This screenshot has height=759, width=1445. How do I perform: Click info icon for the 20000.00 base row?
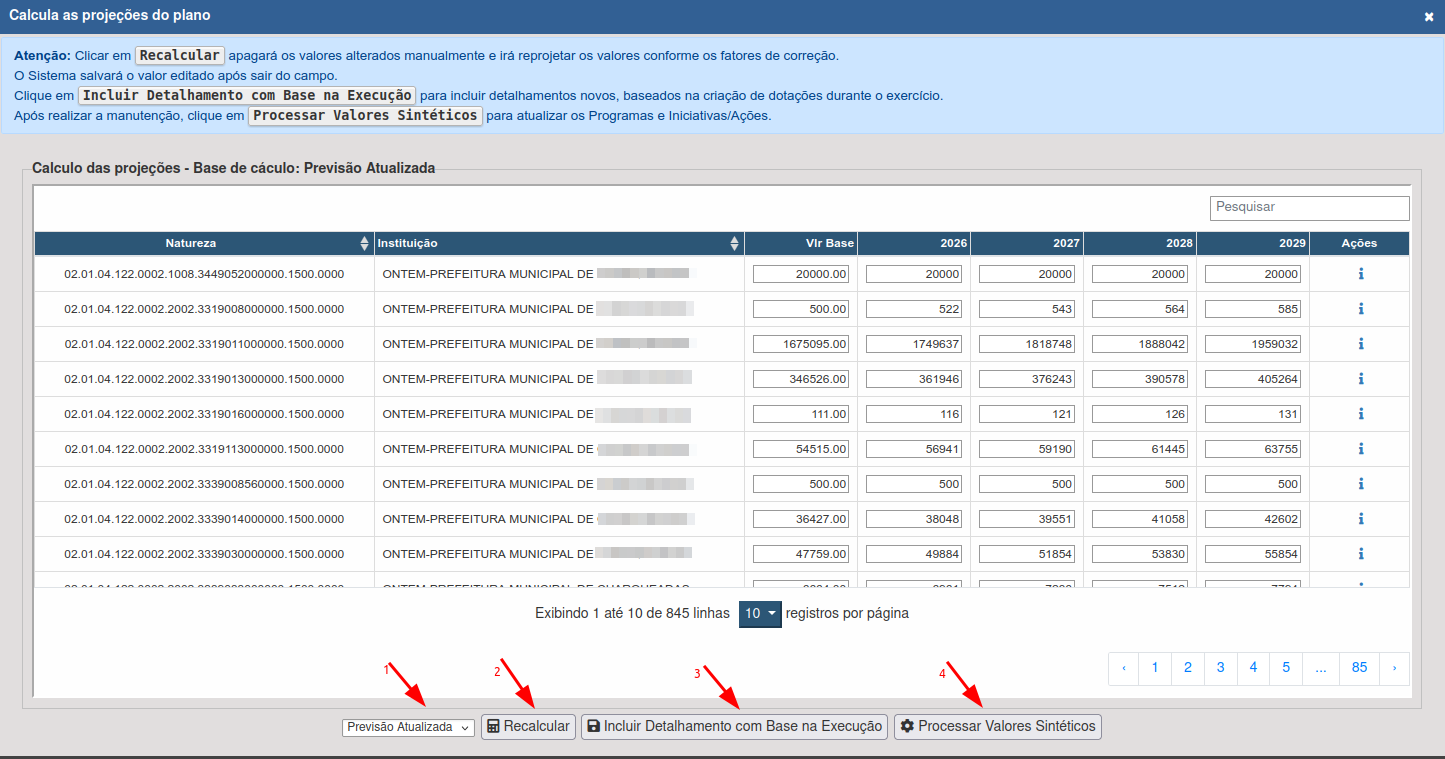(1360, 274)
